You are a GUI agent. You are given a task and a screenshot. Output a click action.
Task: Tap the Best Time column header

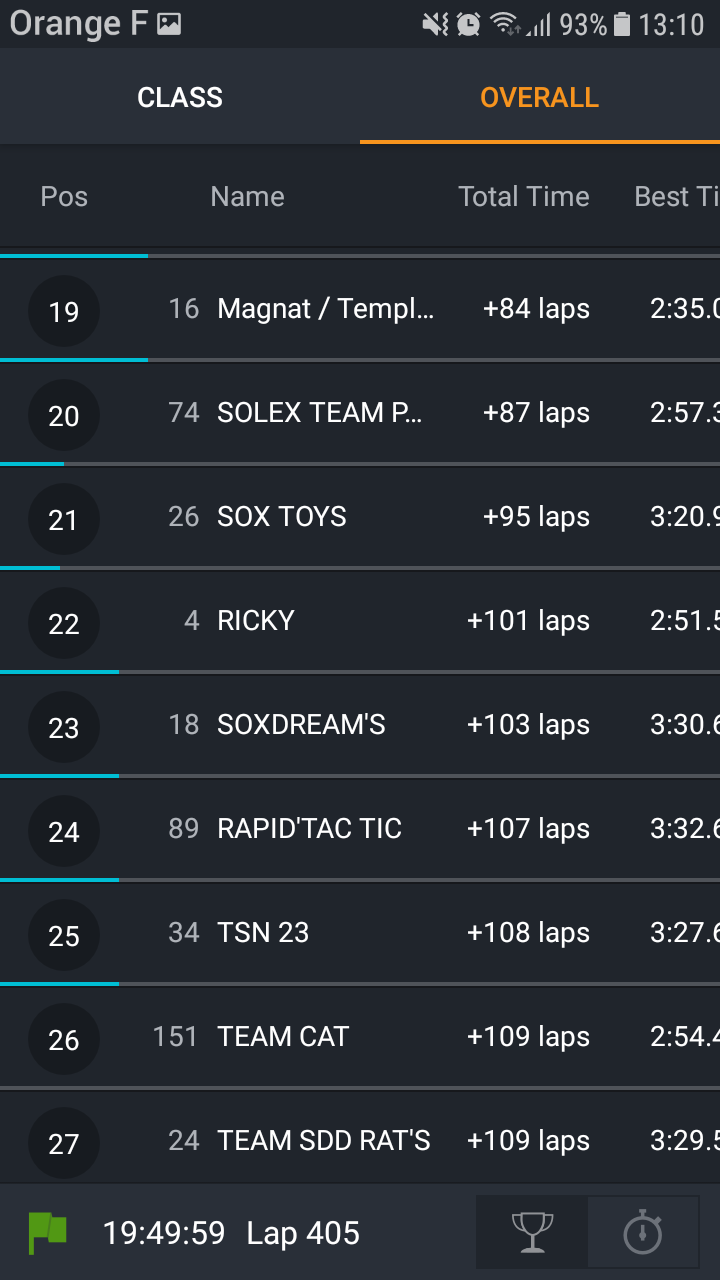(x=677, y=196)
